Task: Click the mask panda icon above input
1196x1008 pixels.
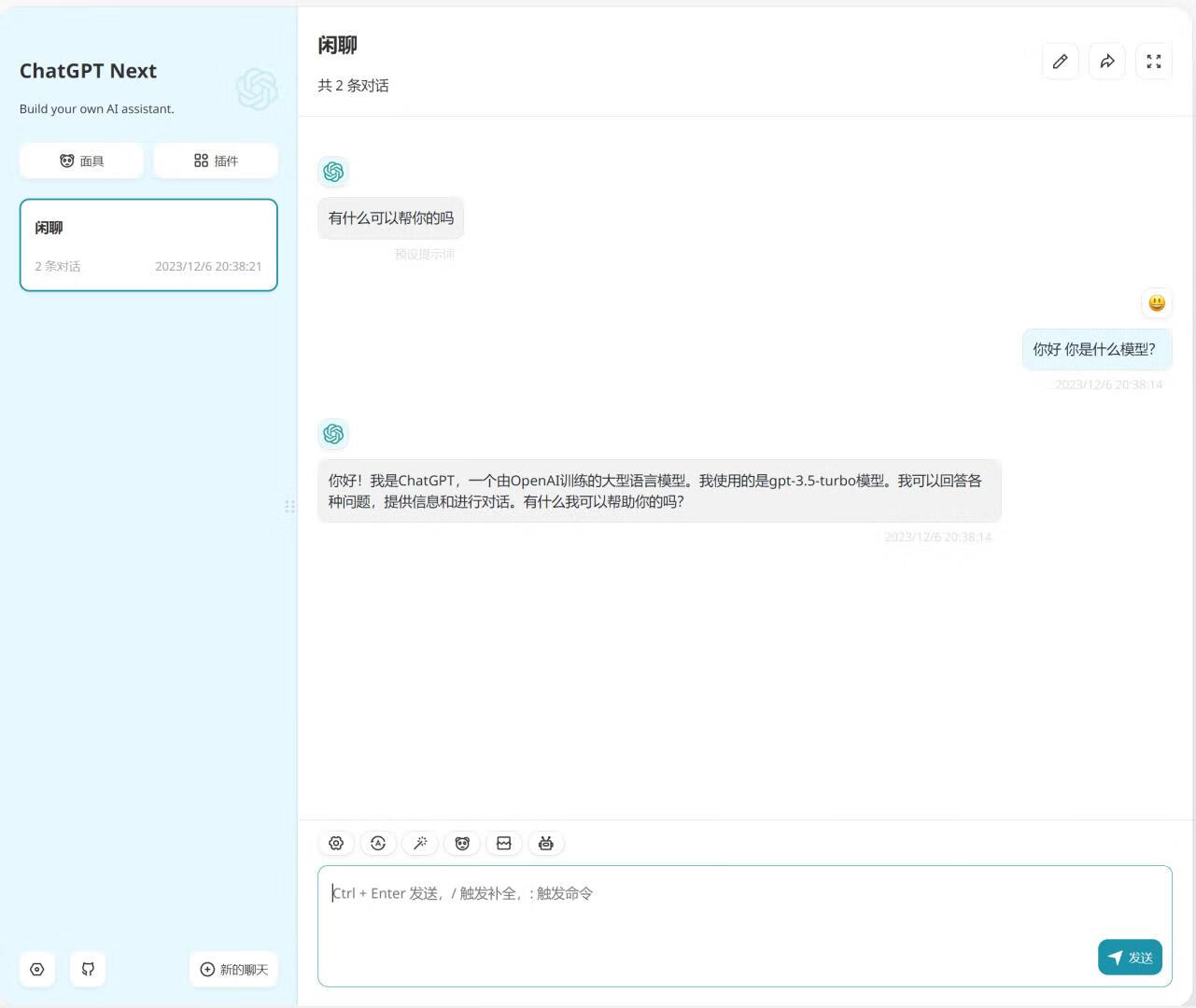Action: coord(462,843)
